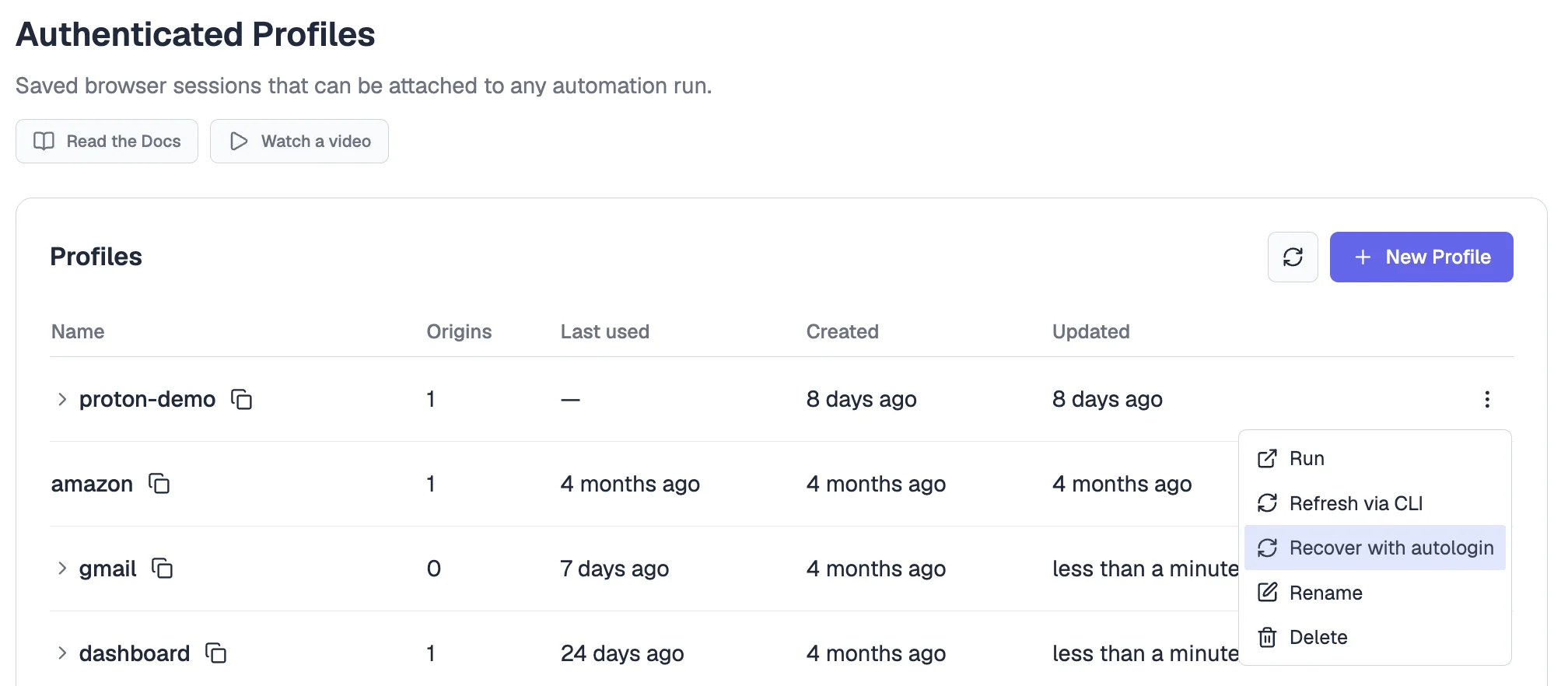Click dashboard's '24 days ago' last used
The height and width of the screenshot is (686, 1568).
[622, 653]
